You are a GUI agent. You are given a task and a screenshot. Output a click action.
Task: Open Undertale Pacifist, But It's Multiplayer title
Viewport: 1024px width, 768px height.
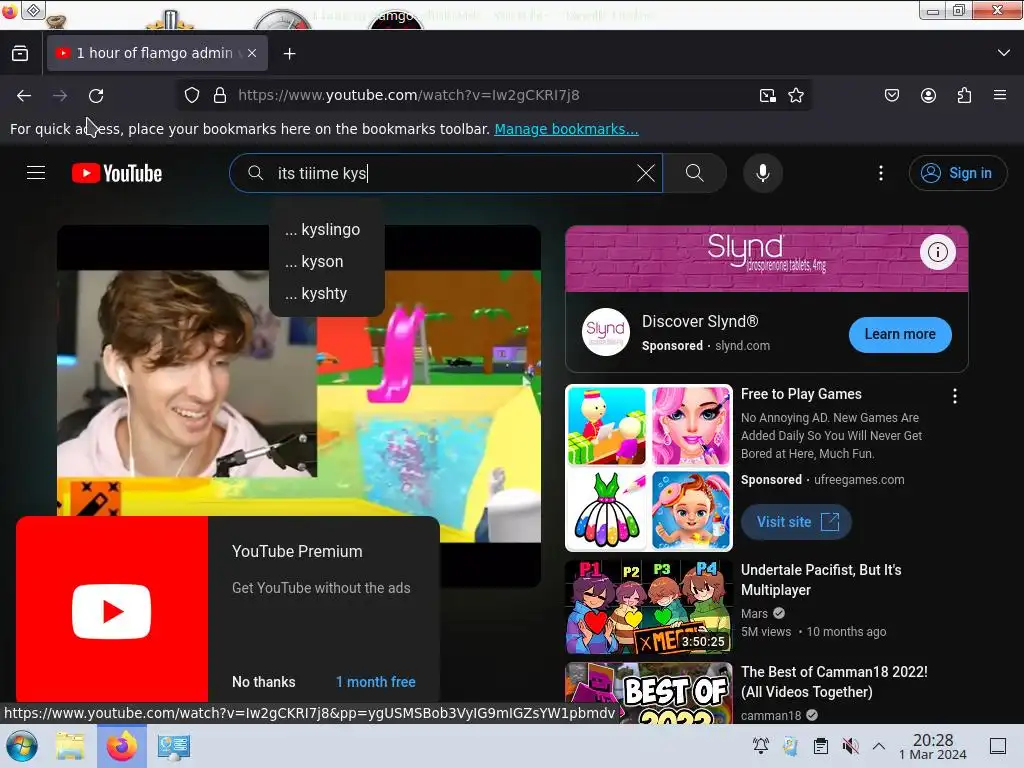pyautogui.click(x=821, y=580)
